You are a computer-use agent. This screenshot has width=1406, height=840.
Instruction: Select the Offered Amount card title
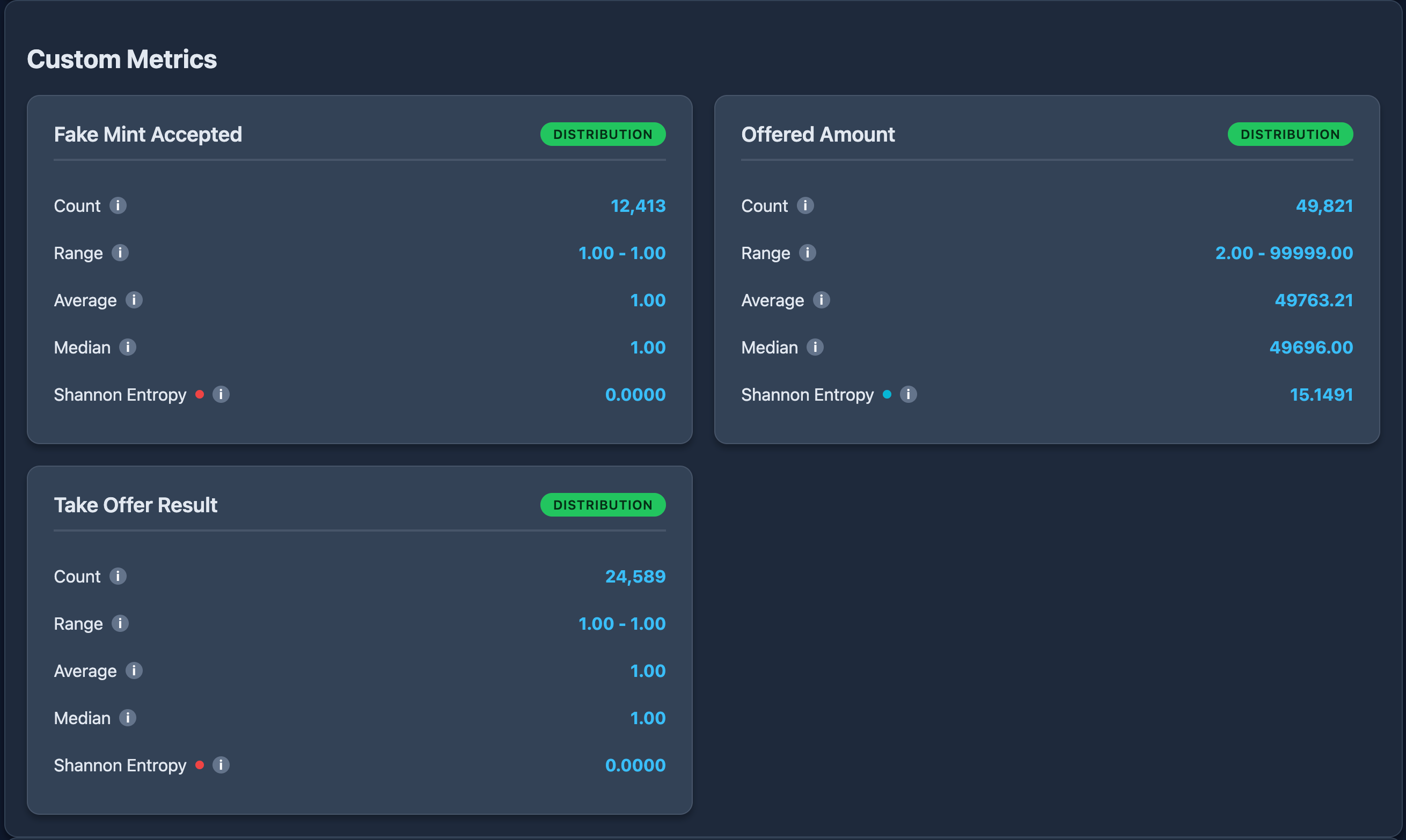point(817,134)
